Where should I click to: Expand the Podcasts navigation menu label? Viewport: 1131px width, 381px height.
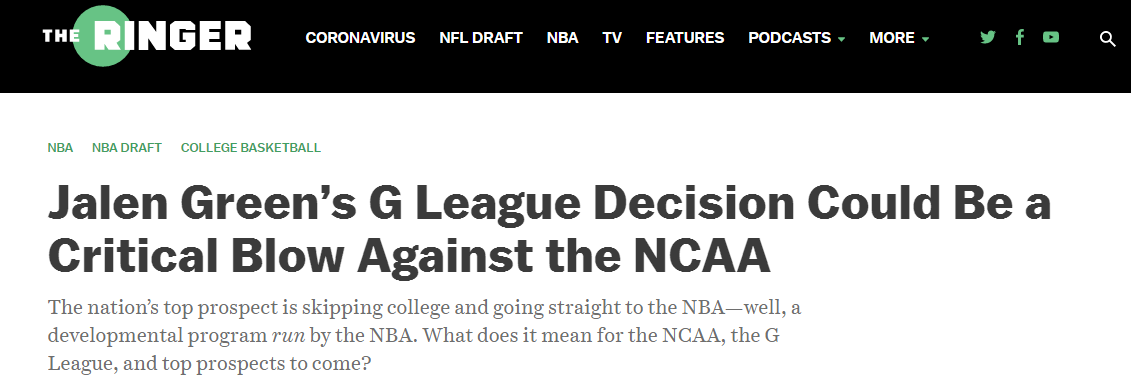point(789,38)
